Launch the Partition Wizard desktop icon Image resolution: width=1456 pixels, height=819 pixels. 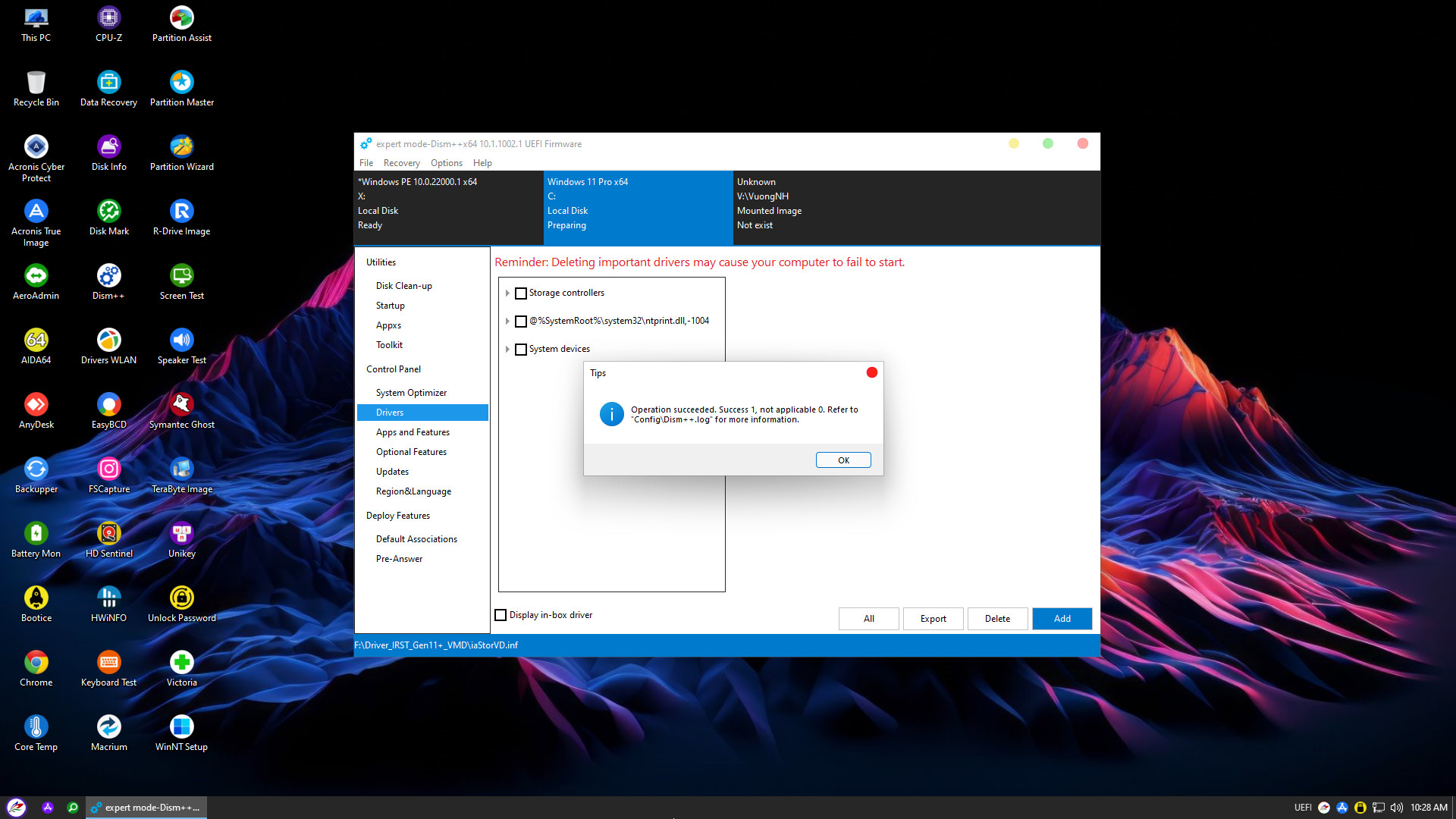click(181, 148)
